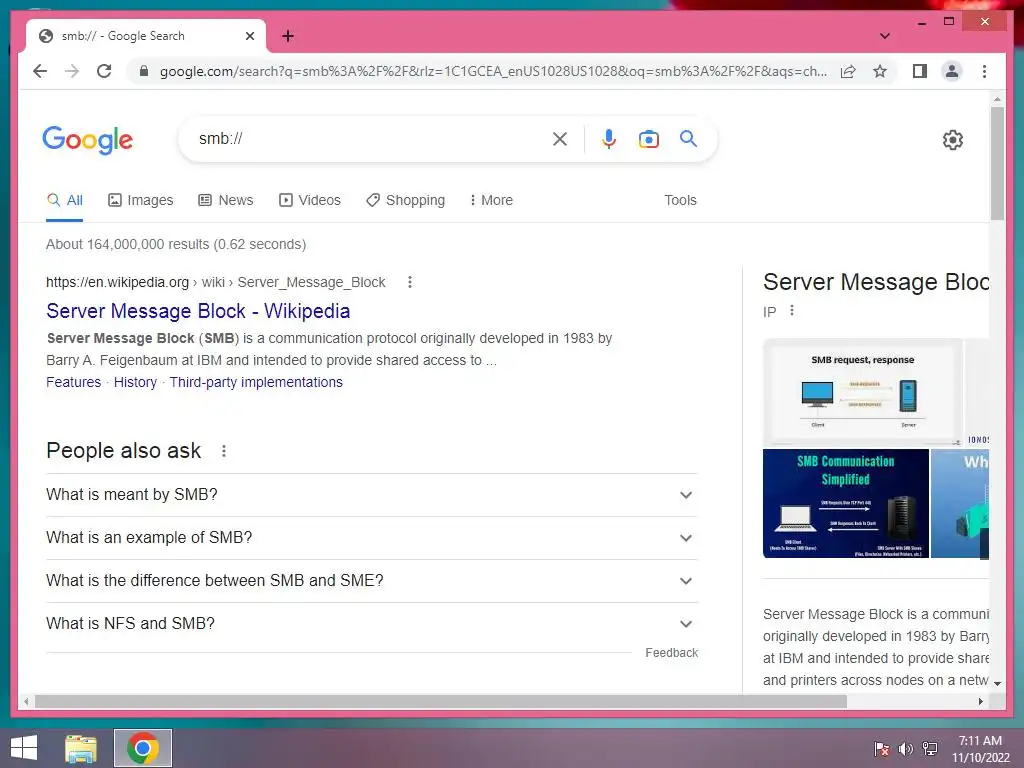Screen dimensions: 1024x768
Task: Expand "What is NFS and SMB?"
Action: [372, 624]
